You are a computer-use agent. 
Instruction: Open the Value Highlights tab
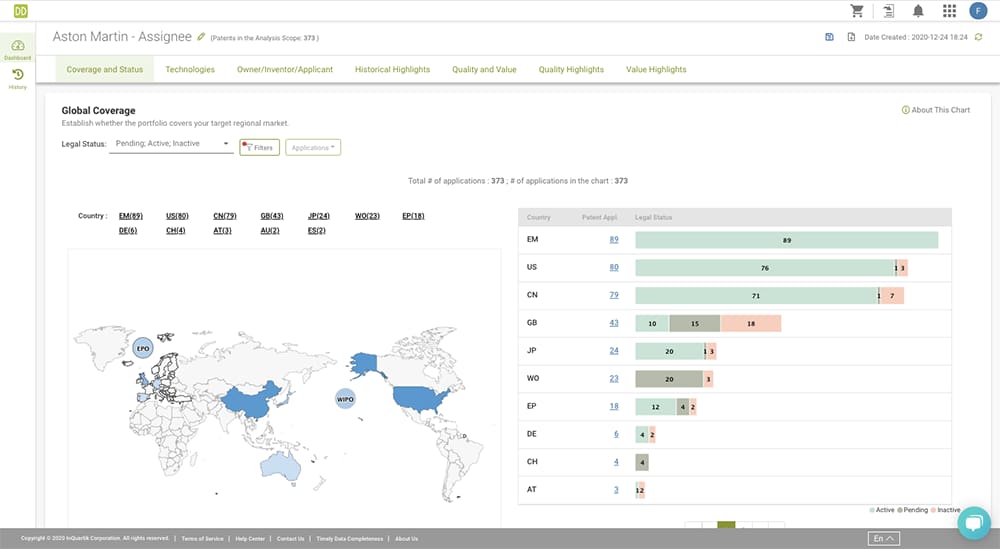pyautogui.click(x=656, y=69)
